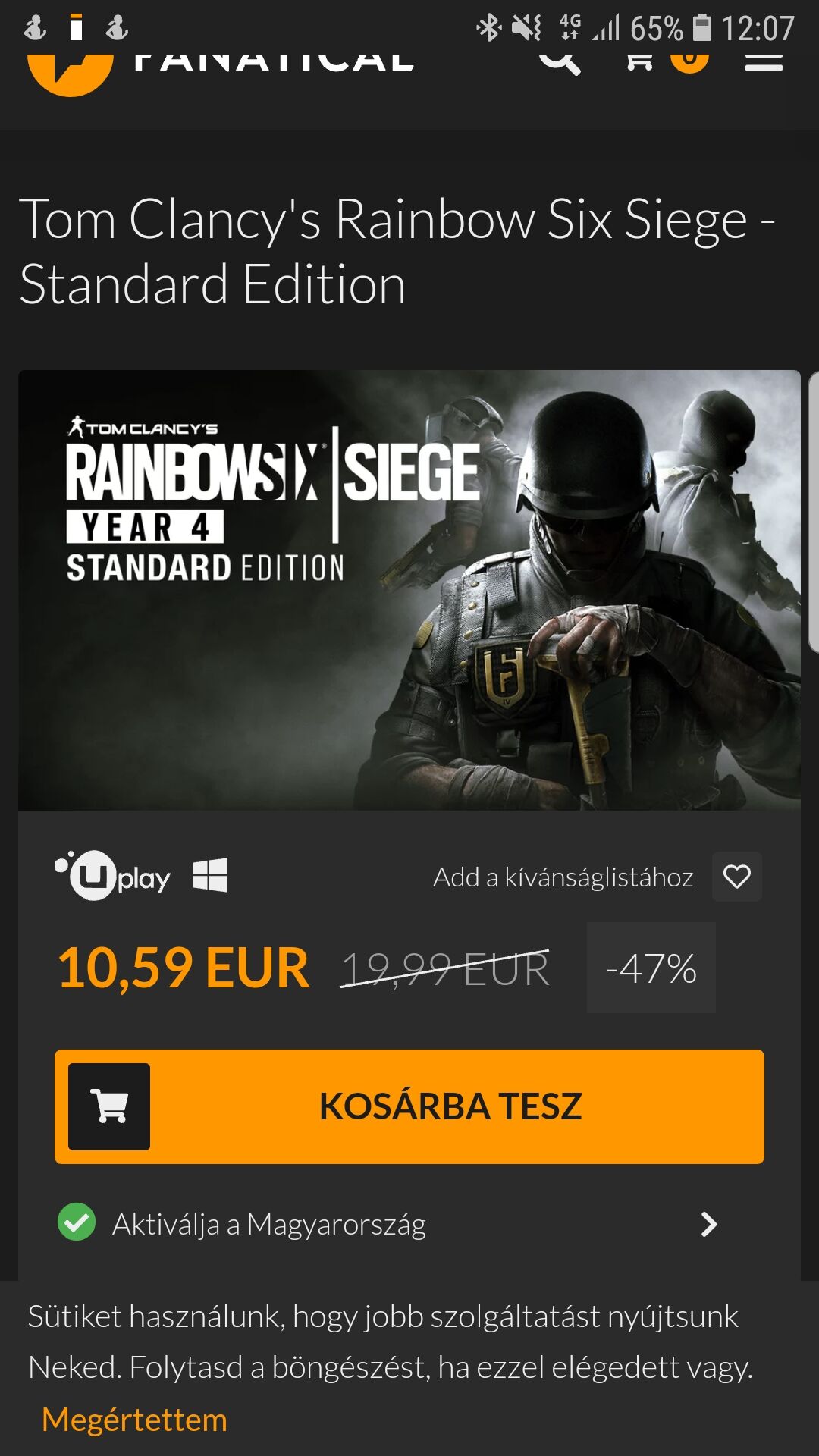Image resolution: width=819 pixels, height=1456 pixels.
Task: Open the shopping cart icon in header
Action: point(639,61)
